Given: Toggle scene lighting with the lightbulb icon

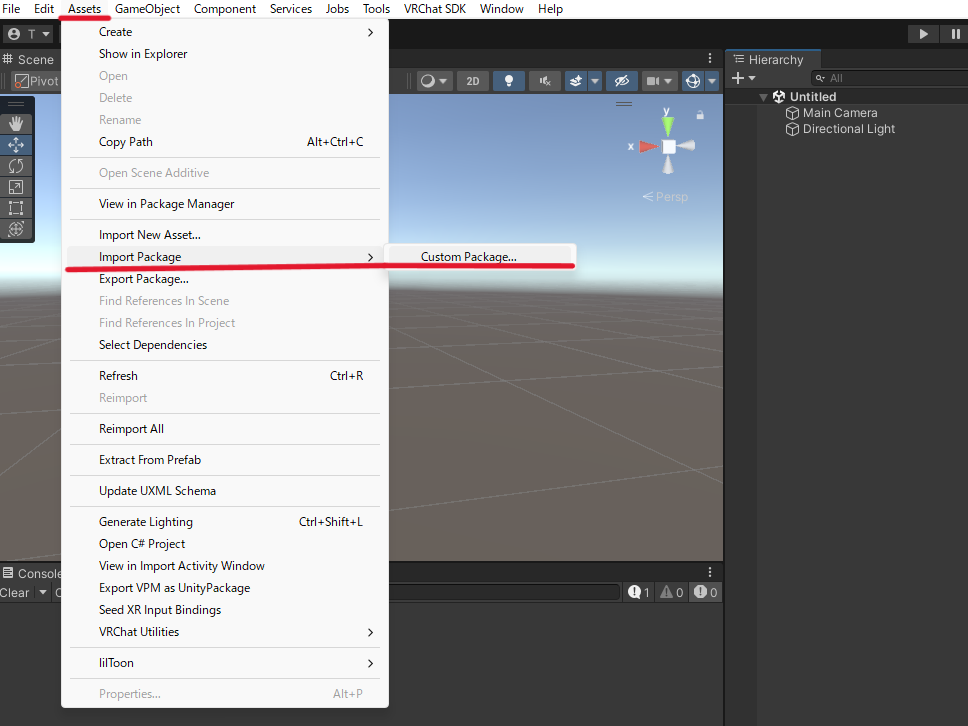Looking at the screenshot, I should (509, 81).
